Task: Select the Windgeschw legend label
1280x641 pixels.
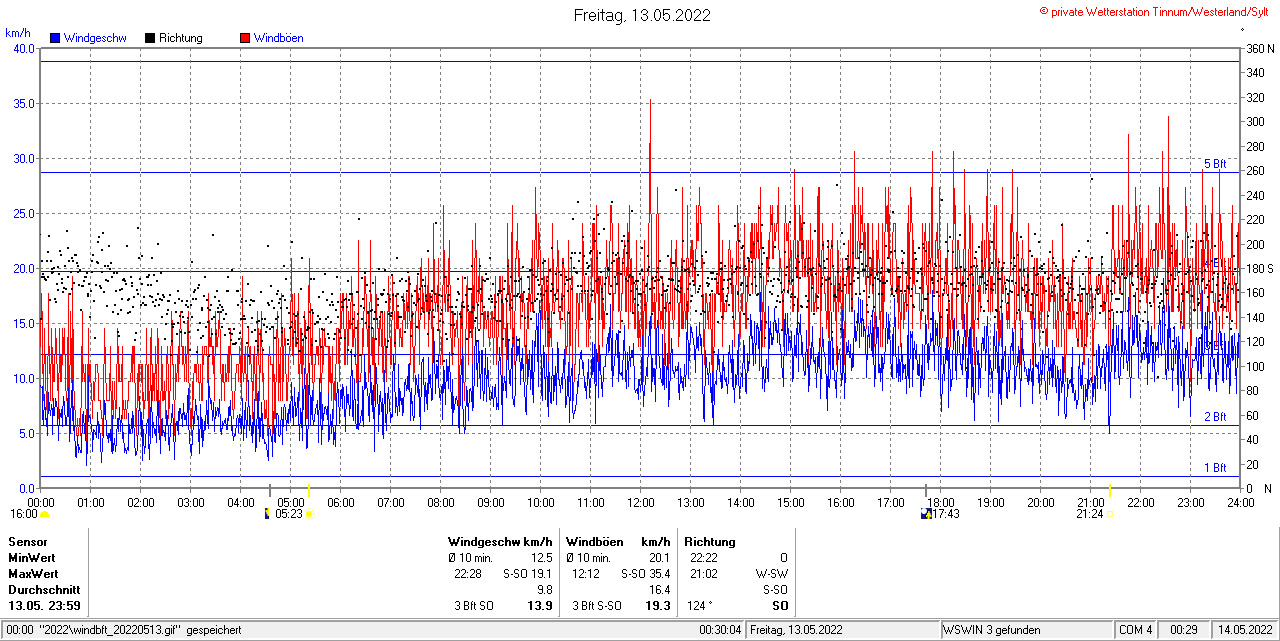Action: pos(95,38)
